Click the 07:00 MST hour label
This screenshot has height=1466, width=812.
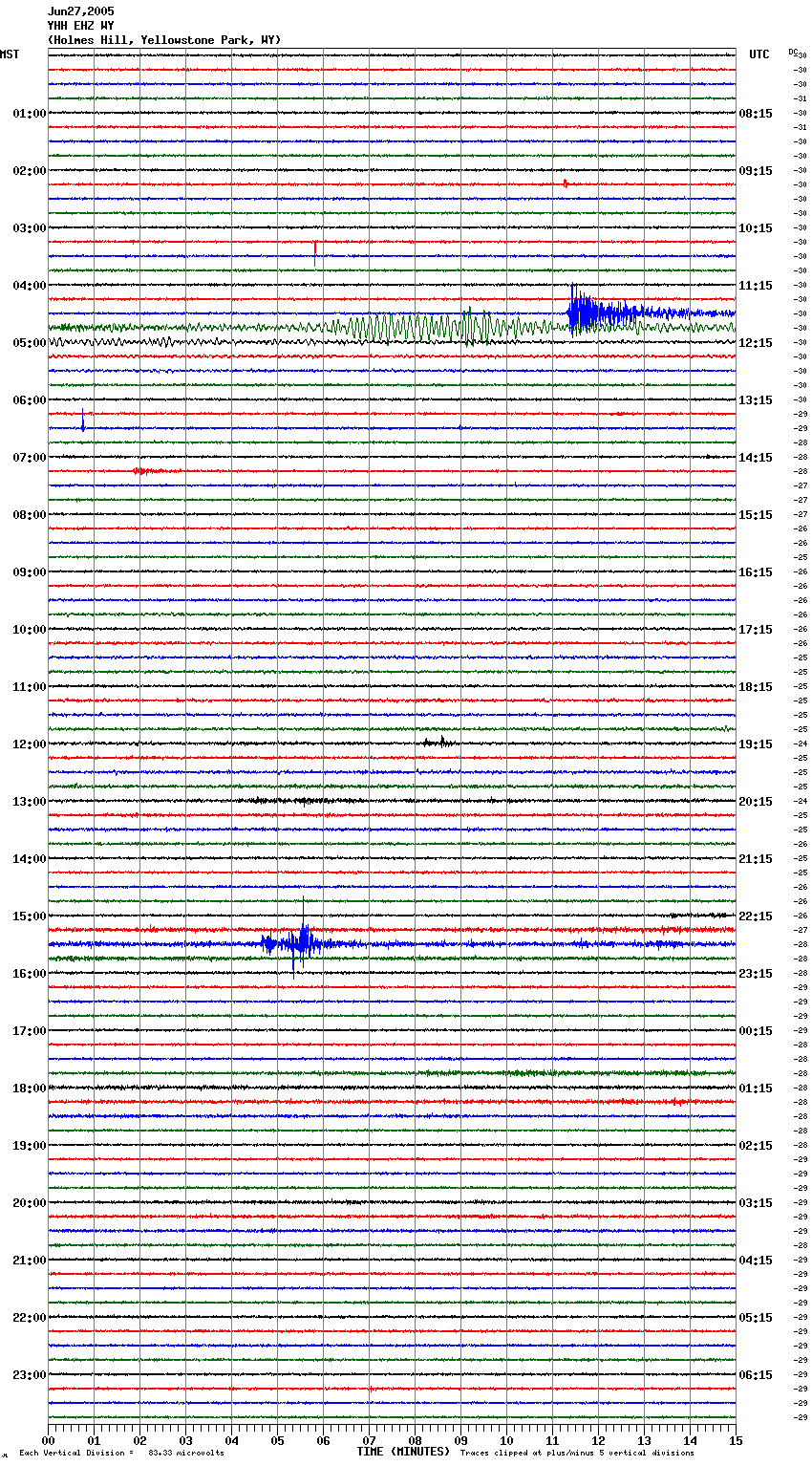(30, 458)
